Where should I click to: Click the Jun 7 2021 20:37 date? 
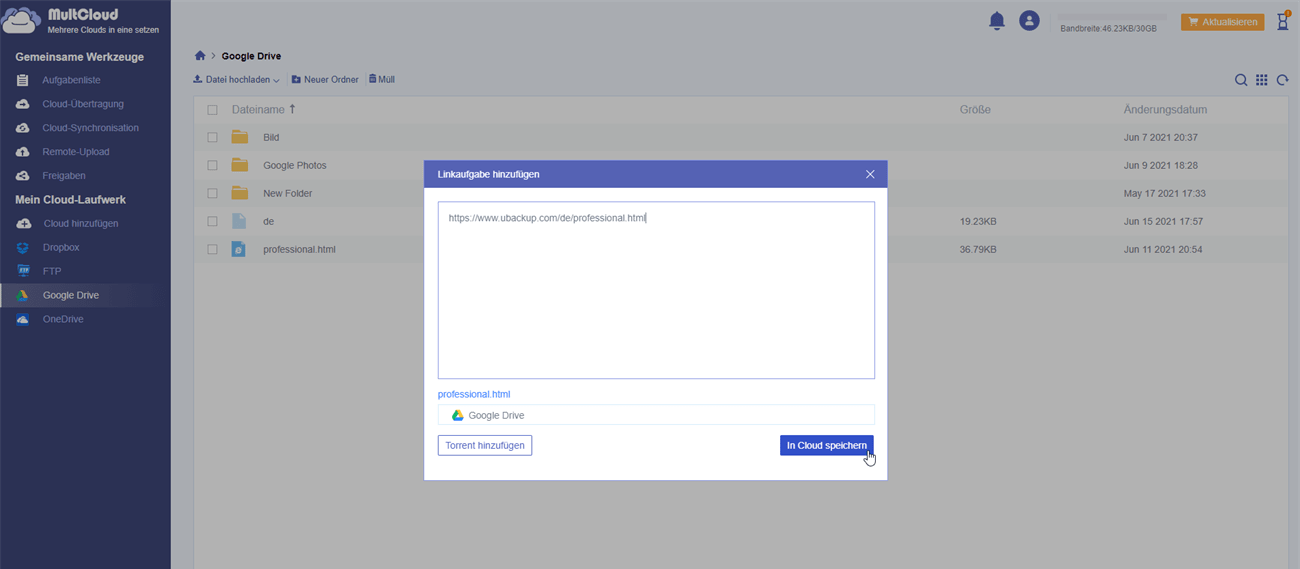pos(1160,137)
